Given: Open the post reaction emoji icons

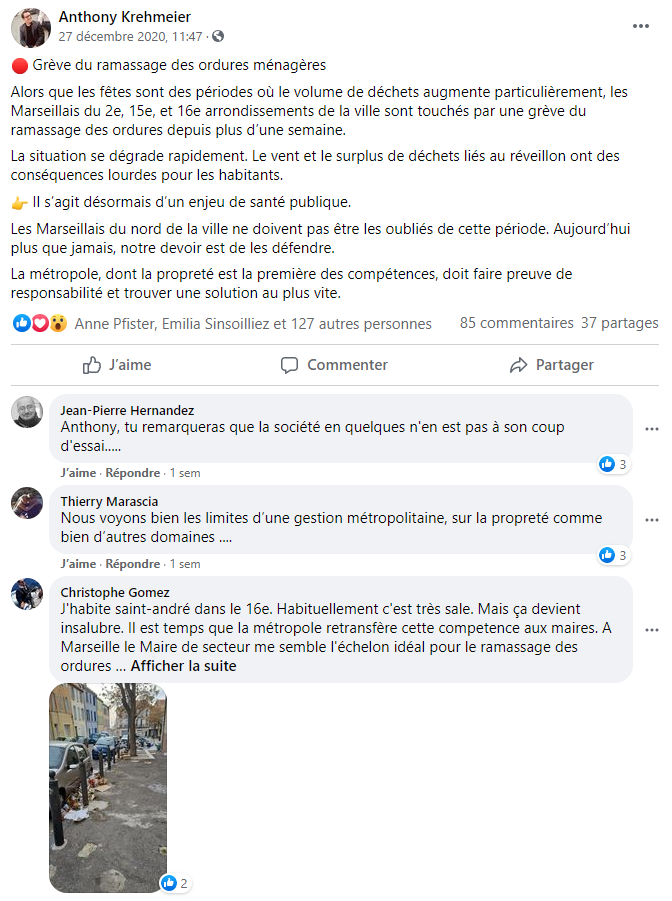Looking at the screenshot, I should pos(40,324).
